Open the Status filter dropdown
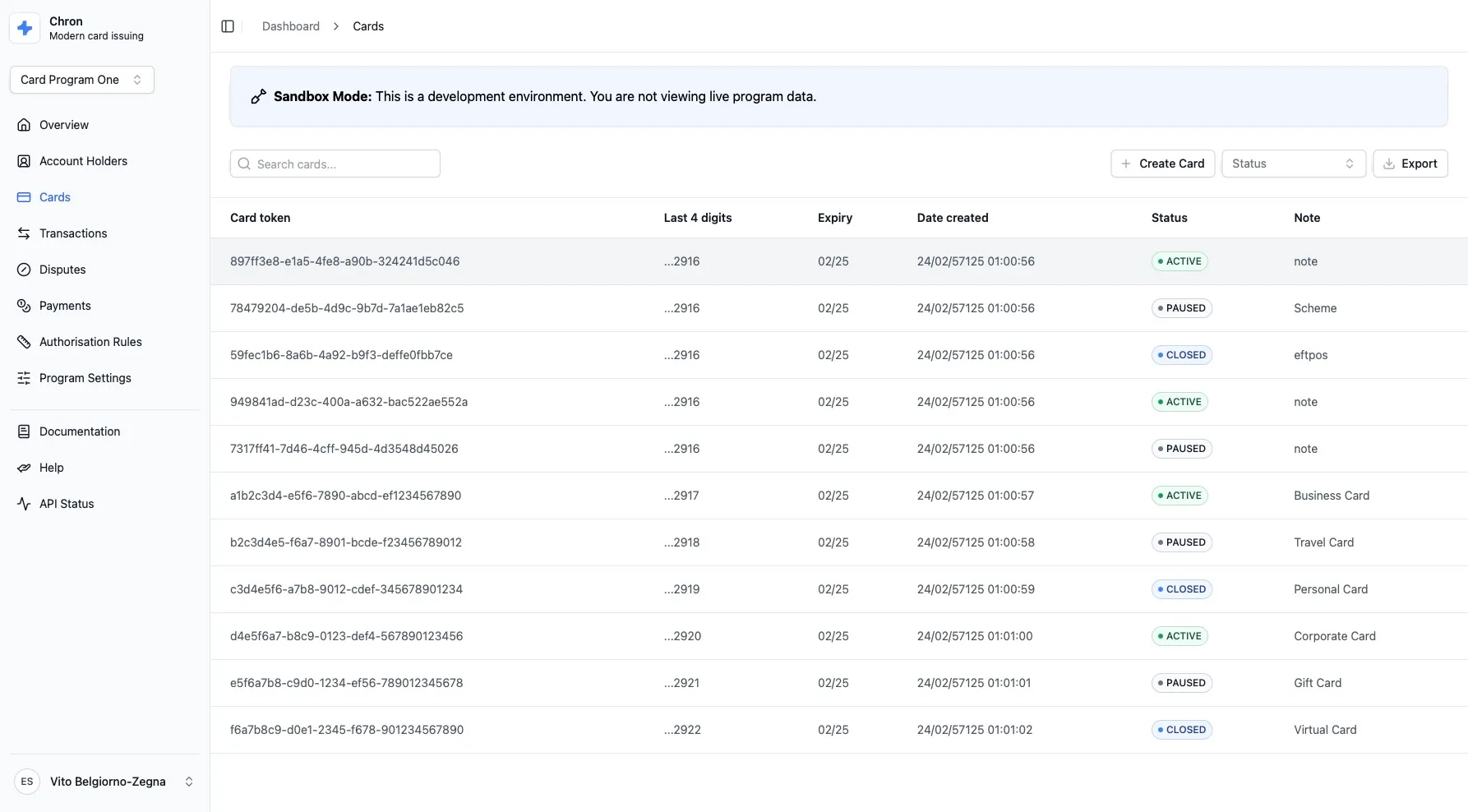1468x812 pixels. (1294, 164)
